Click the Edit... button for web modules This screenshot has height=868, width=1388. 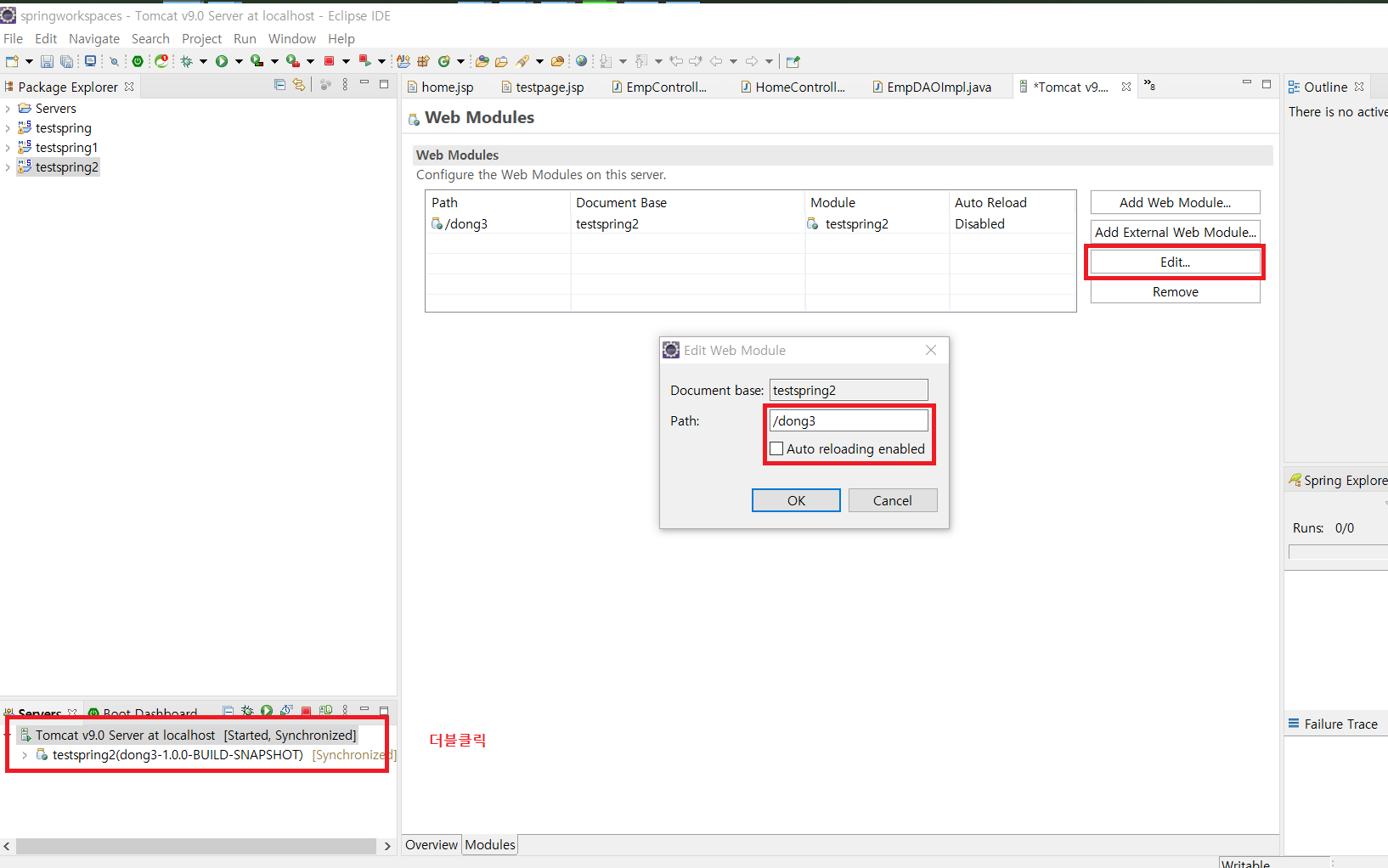tap(1175, 262)
